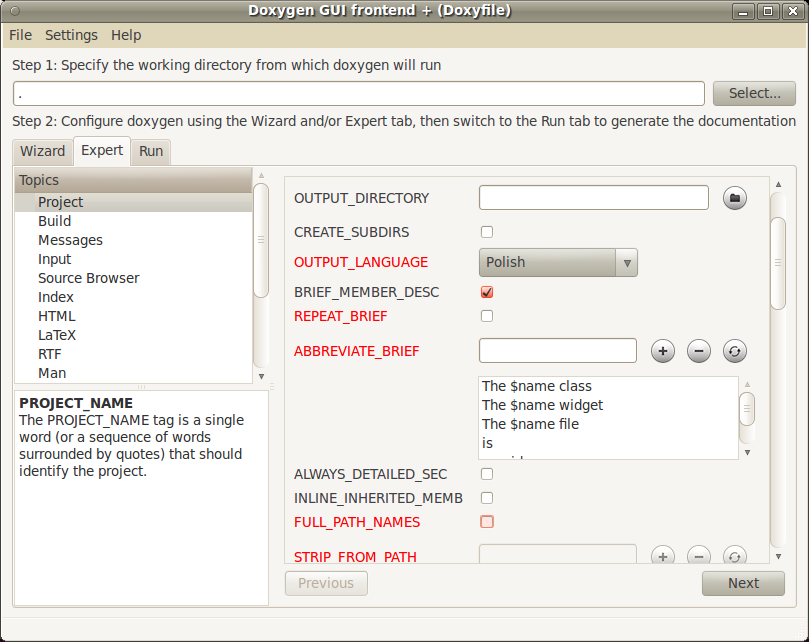Click scroll-down arrow of abbreviation list
The width and height of the screenshot is (809, 642).
pyautogui.click(x=747, y=453)
